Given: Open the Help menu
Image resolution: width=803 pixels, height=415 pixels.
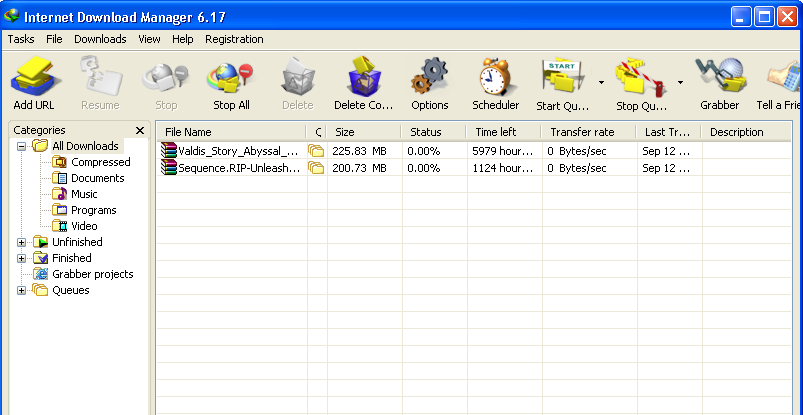Looking at the screenshot, I should click(182, 39).
